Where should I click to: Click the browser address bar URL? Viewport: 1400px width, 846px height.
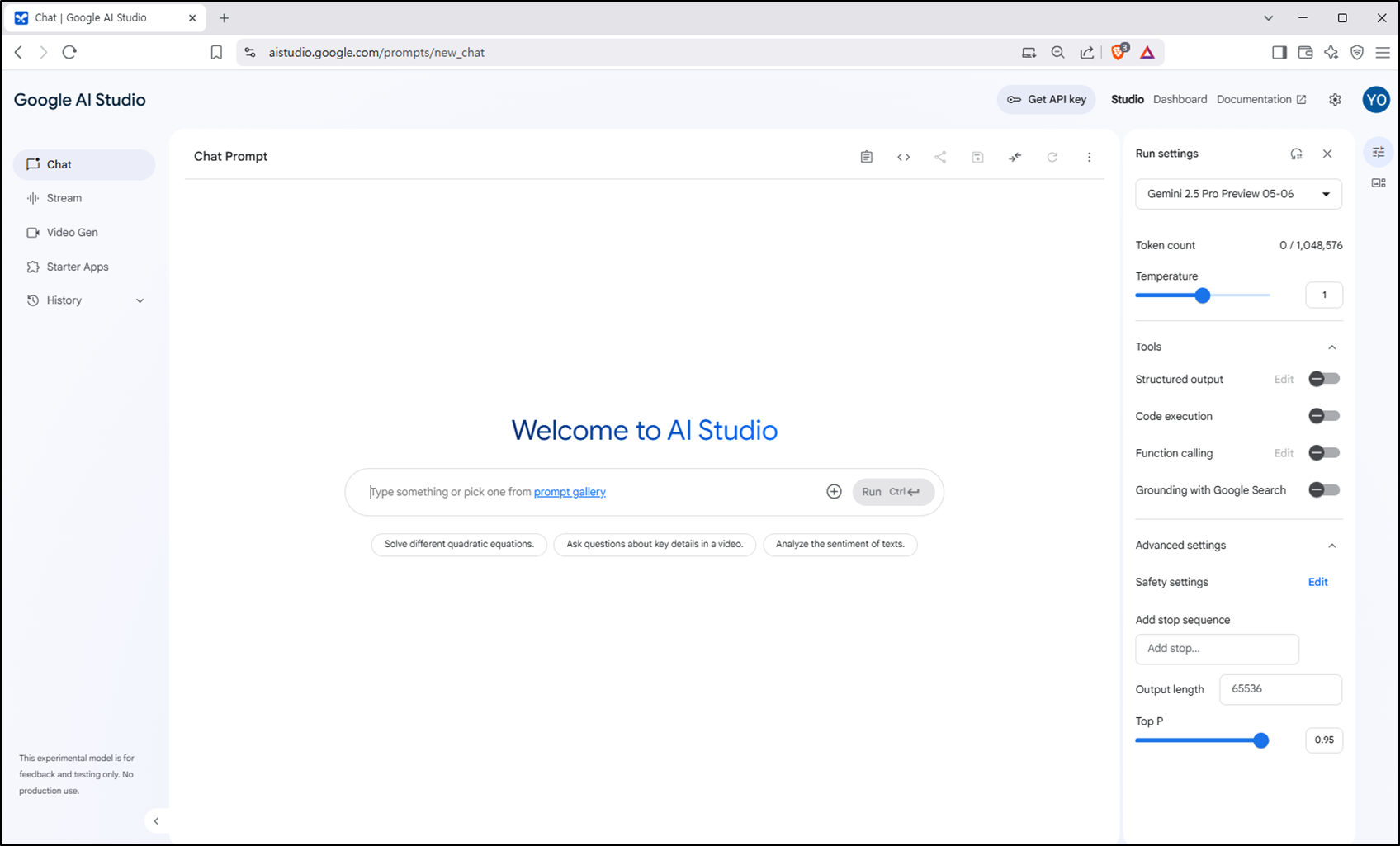point(376,52)
